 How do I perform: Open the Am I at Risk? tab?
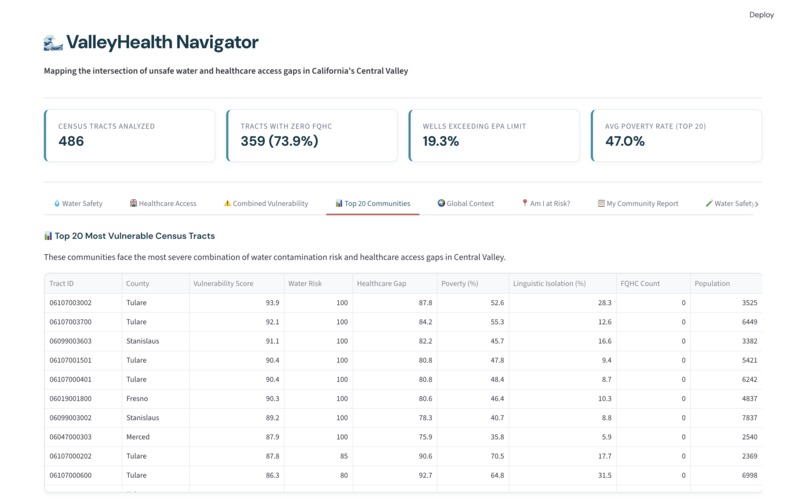click(546, 204)
